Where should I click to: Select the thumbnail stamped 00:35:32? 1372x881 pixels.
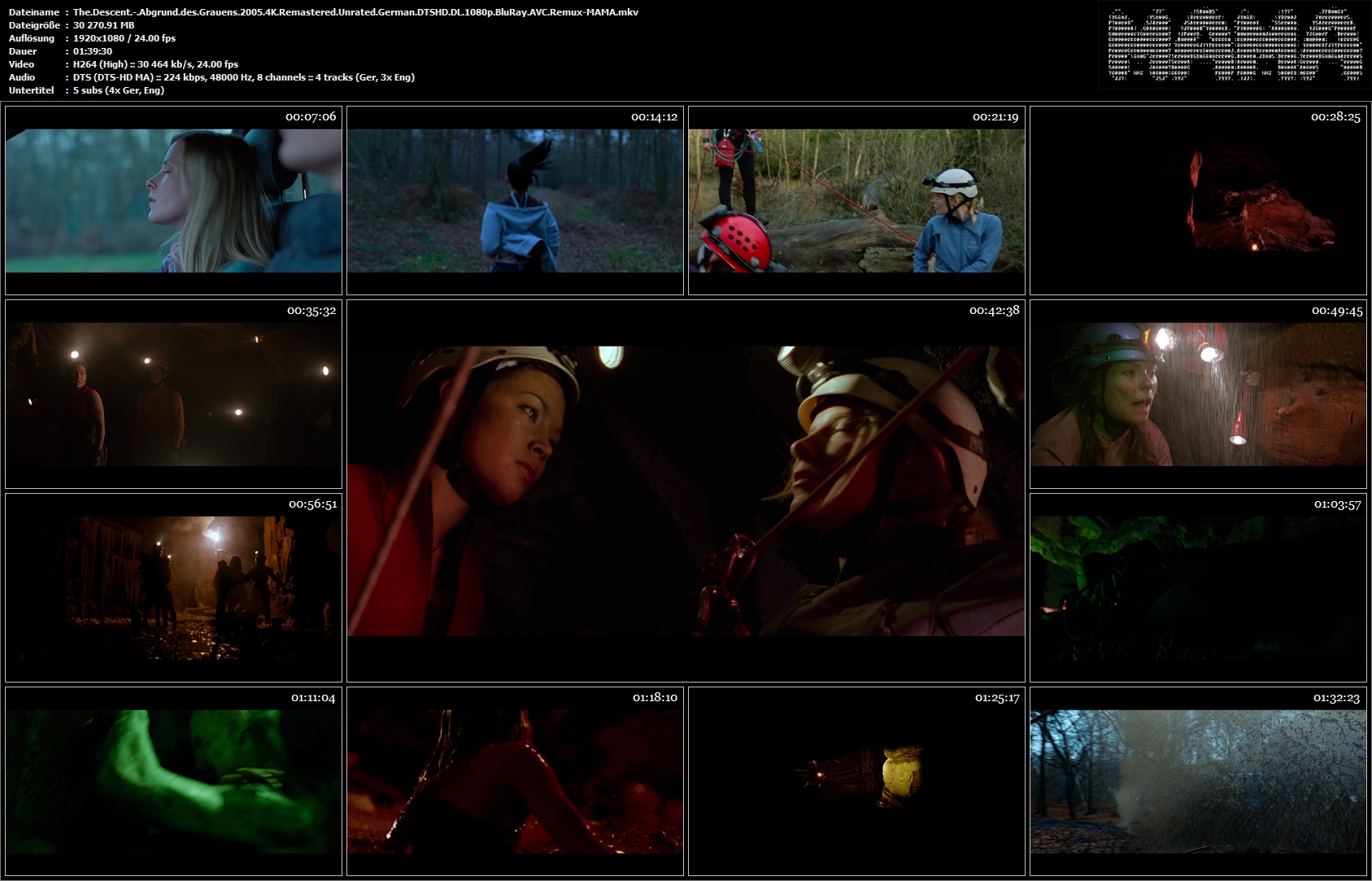(173, 394)
